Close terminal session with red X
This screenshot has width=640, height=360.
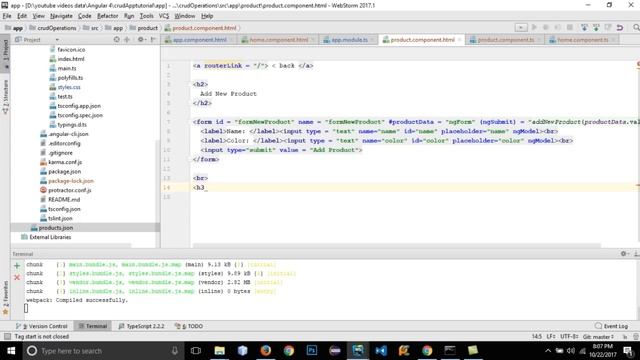click(x=17, y=278)
